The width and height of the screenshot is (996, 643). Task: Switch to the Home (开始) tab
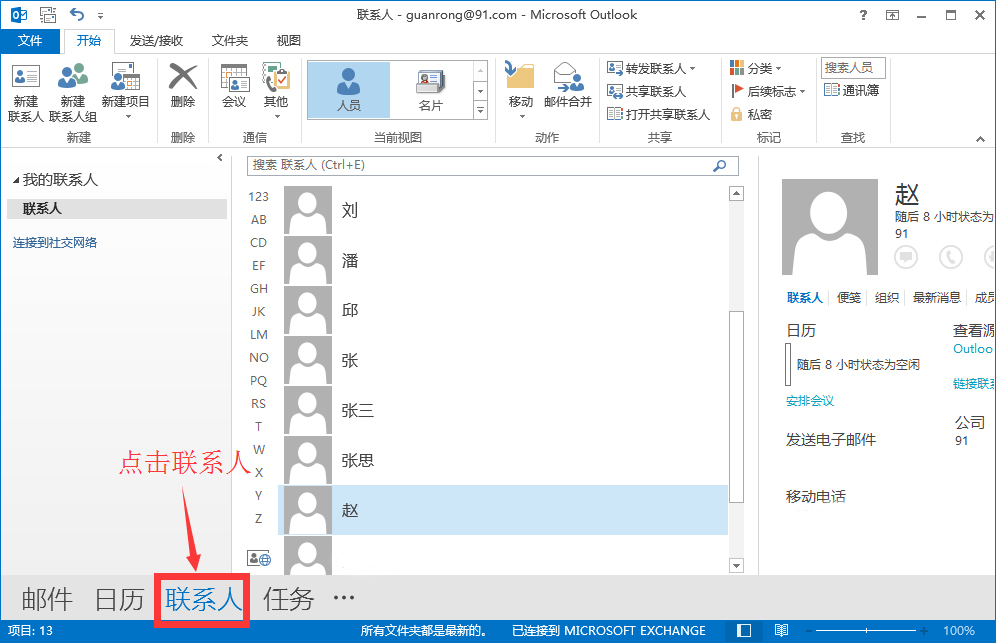pyautogui.click(x=88, y=41)
